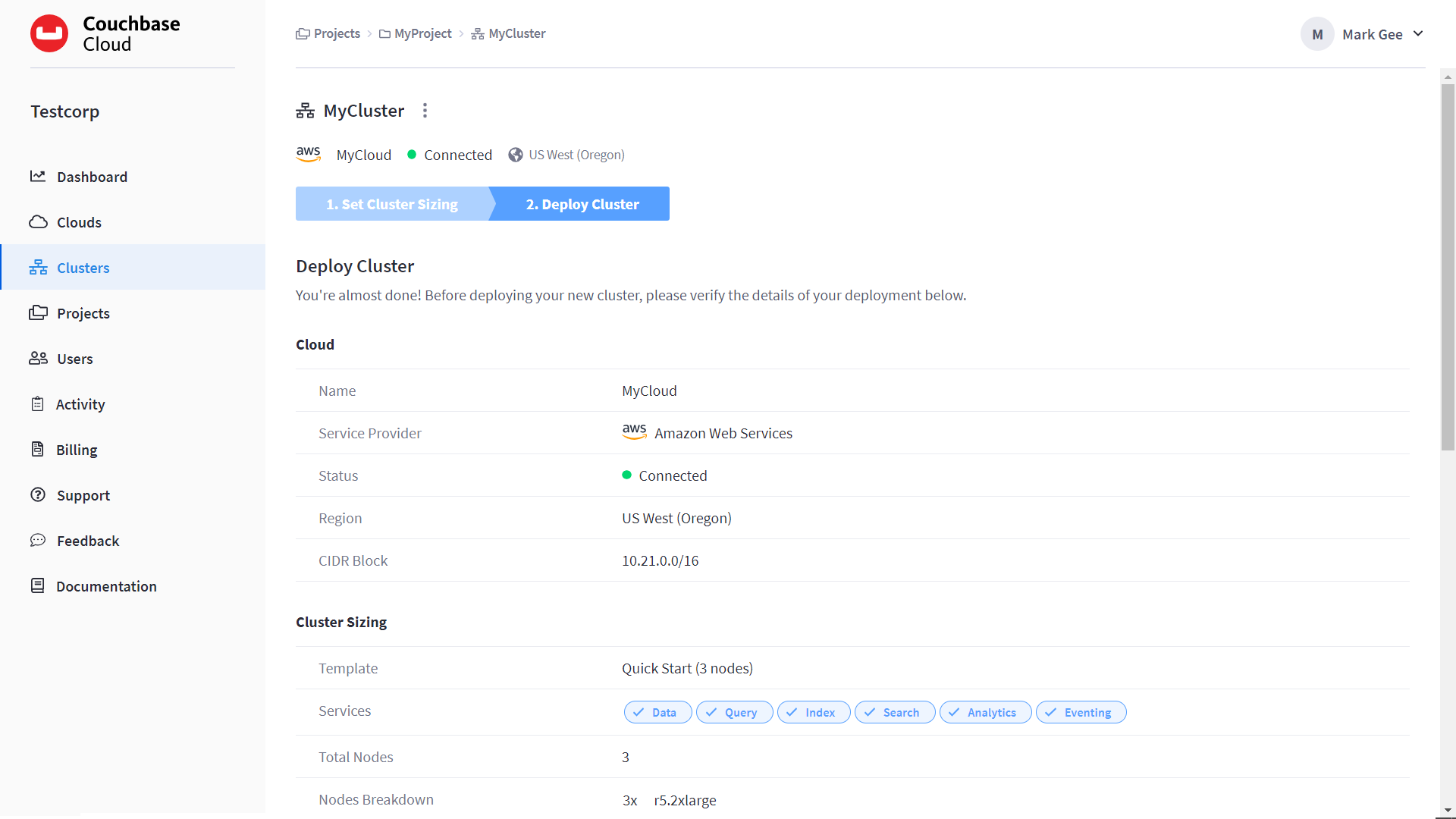Viewport: 1456px width, 819px height.
Task: Select the Activity clipboard icon
Action: pyautogui.click(x=39, y=403)
